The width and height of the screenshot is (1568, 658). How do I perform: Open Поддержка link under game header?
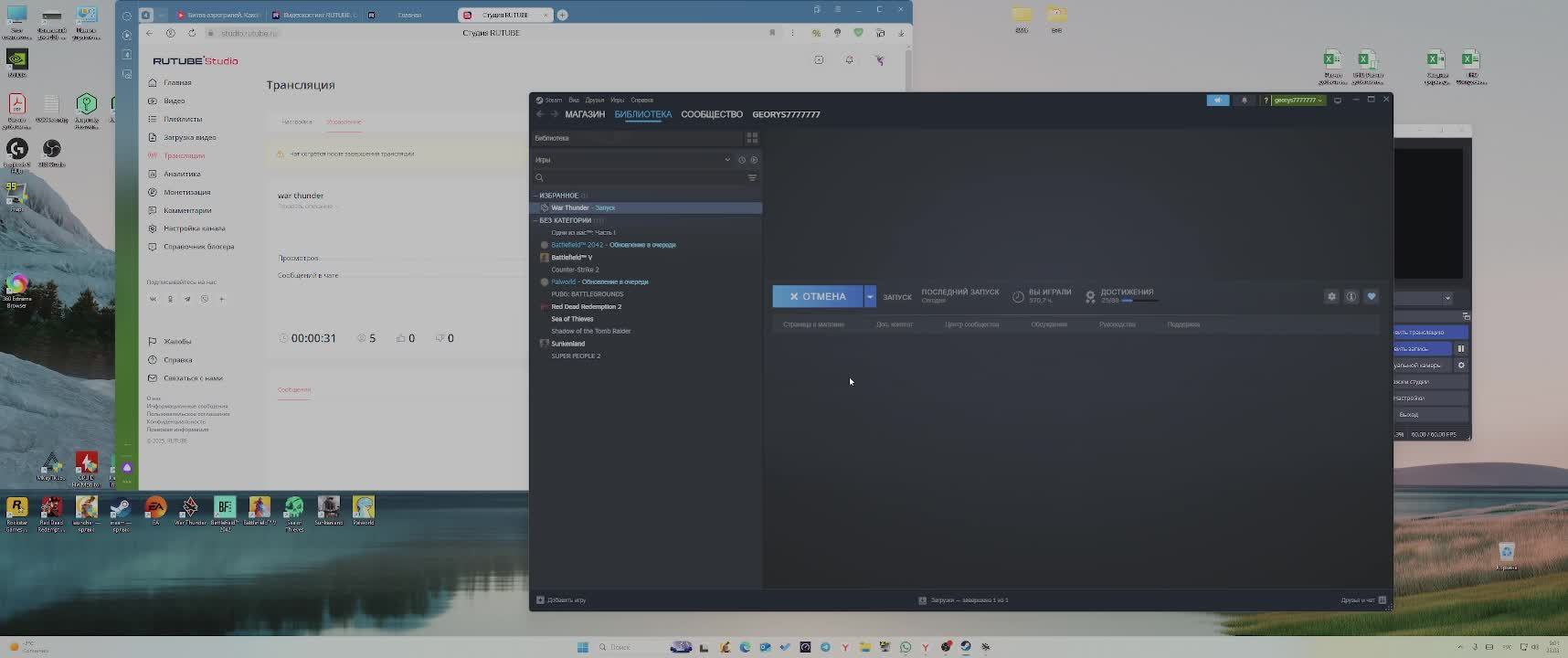(1183, 324)
